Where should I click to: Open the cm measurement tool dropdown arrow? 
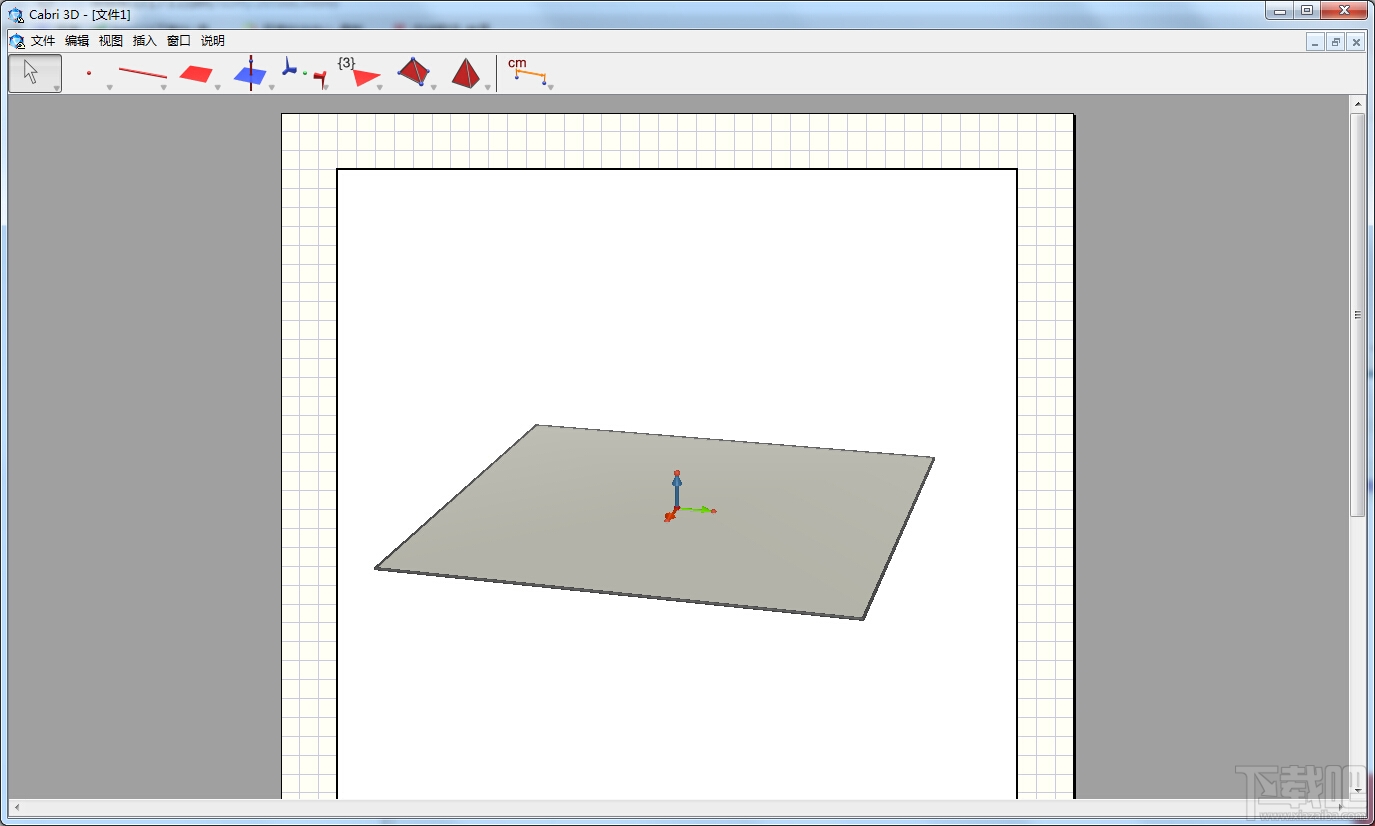point(550,88)
